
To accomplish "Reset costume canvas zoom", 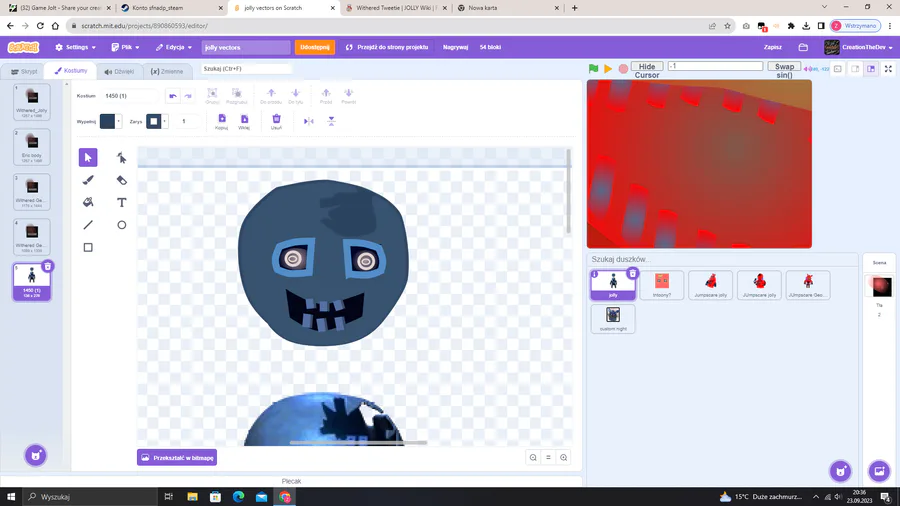I will (x=548, y=457).
